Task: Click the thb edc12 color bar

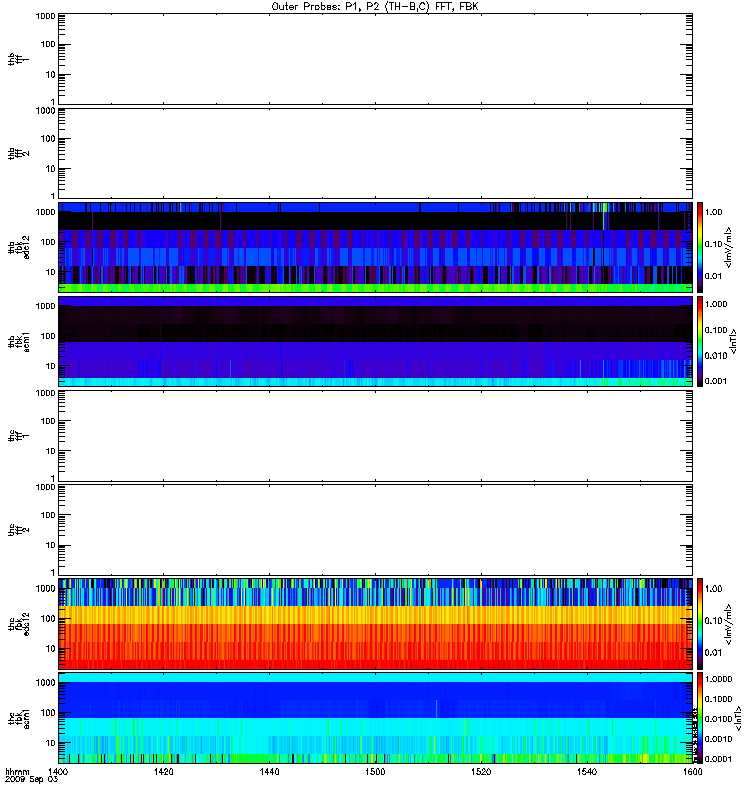Action: coord(700,247)
